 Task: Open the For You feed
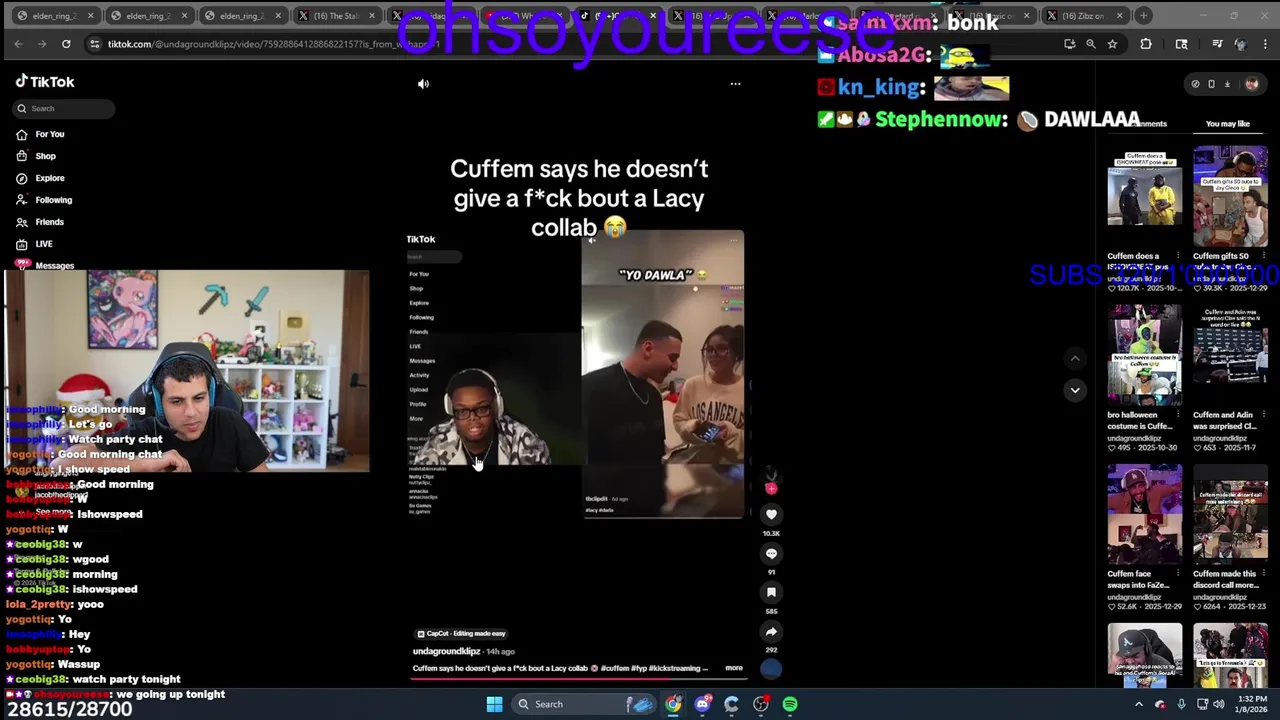pyautogui.click(x=40, y=134)
